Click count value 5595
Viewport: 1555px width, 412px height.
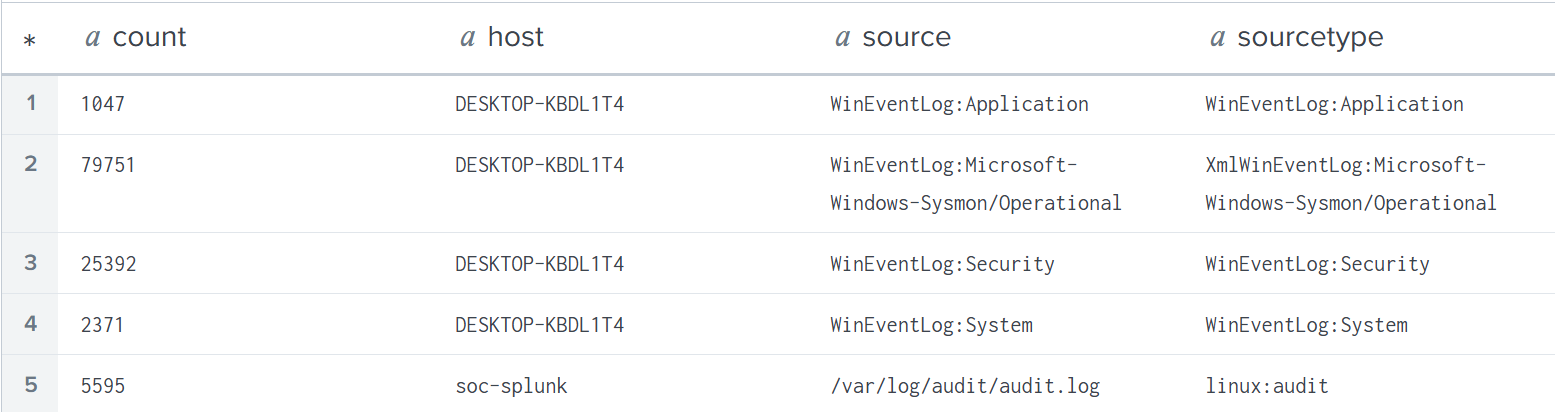[103, 386]
